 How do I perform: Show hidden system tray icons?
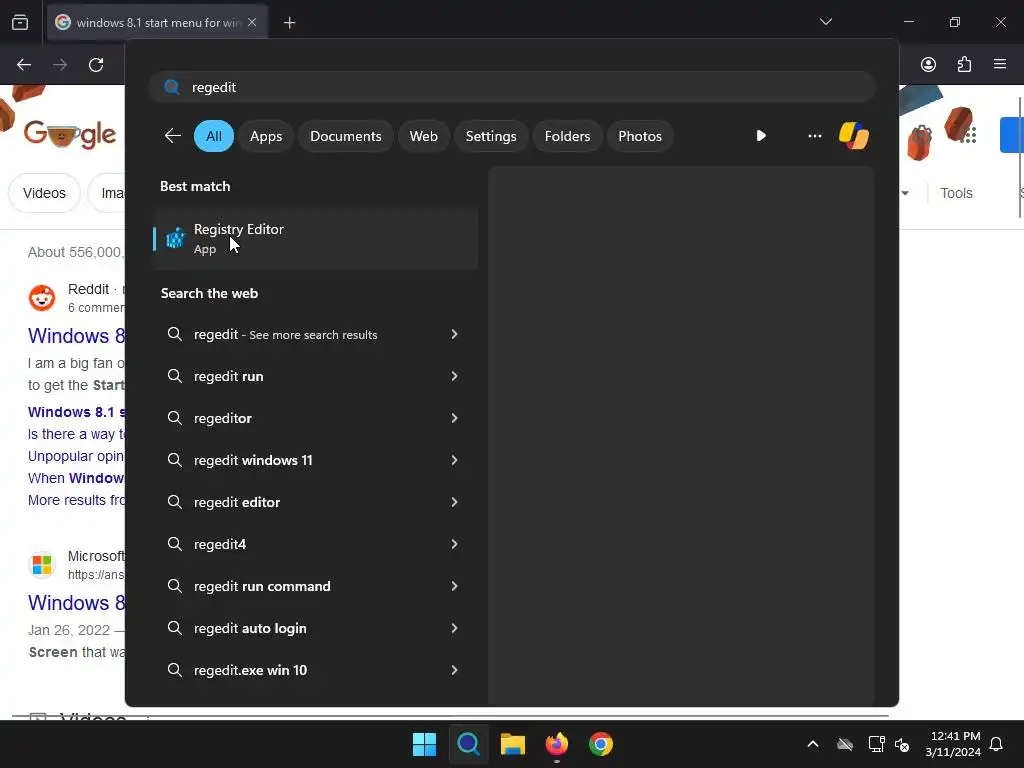tap(812, 744)
